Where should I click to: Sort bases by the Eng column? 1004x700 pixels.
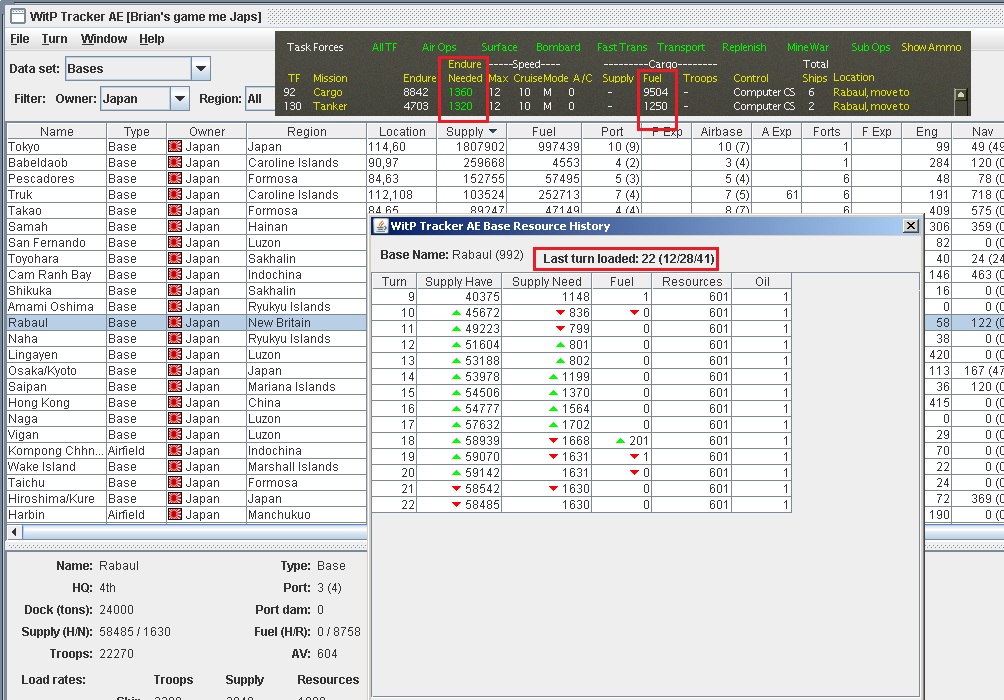tap(927, 131)
